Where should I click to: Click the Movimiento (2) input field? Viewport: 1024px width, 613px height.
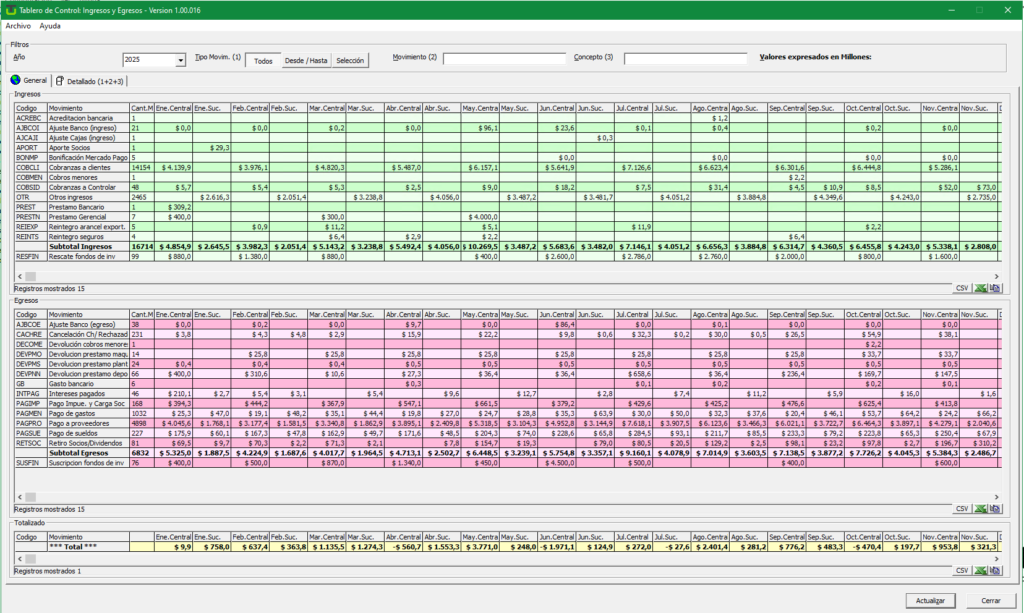tap(504, 59)
